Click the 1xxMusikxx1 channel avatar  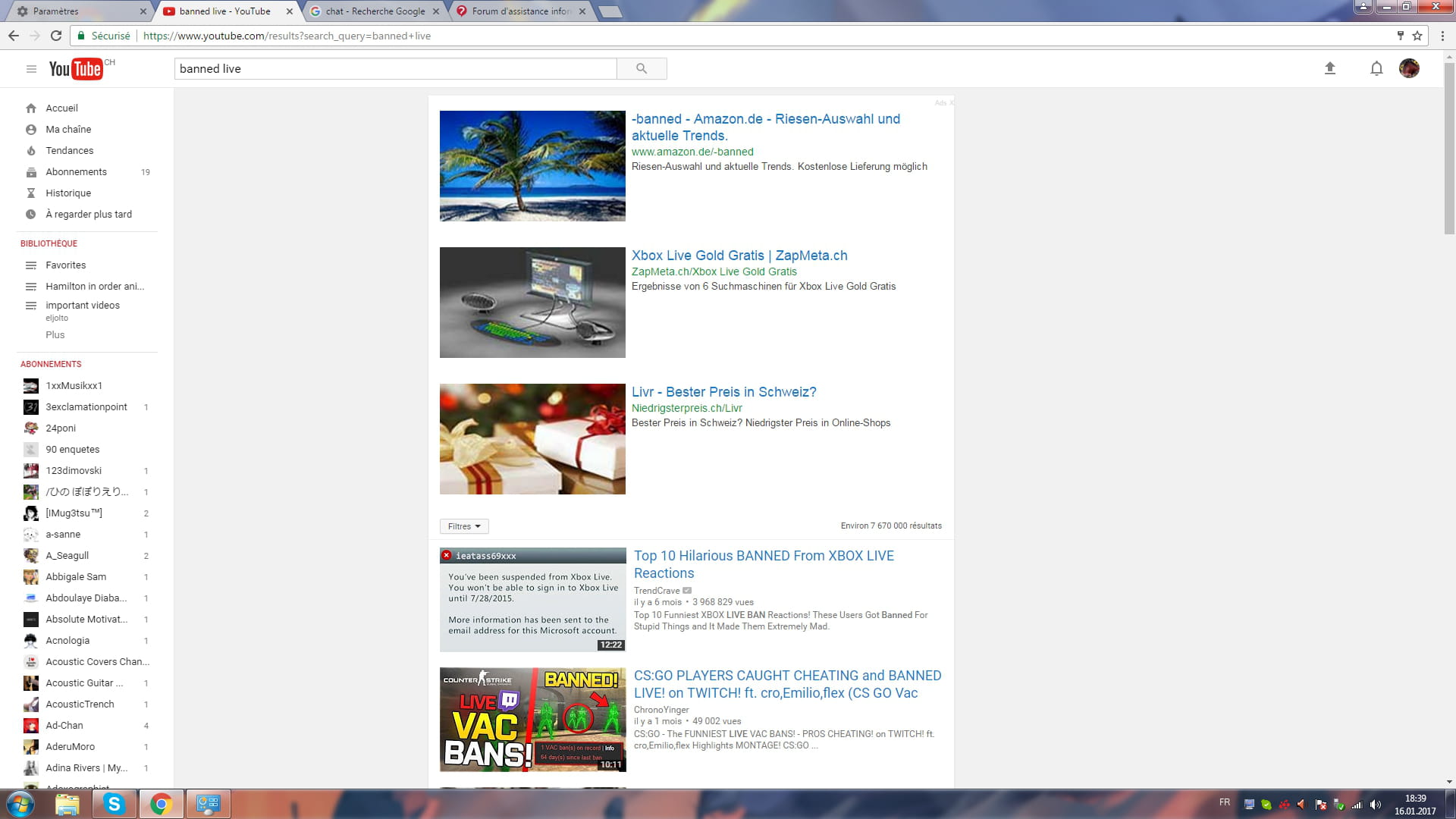[31, 386]
